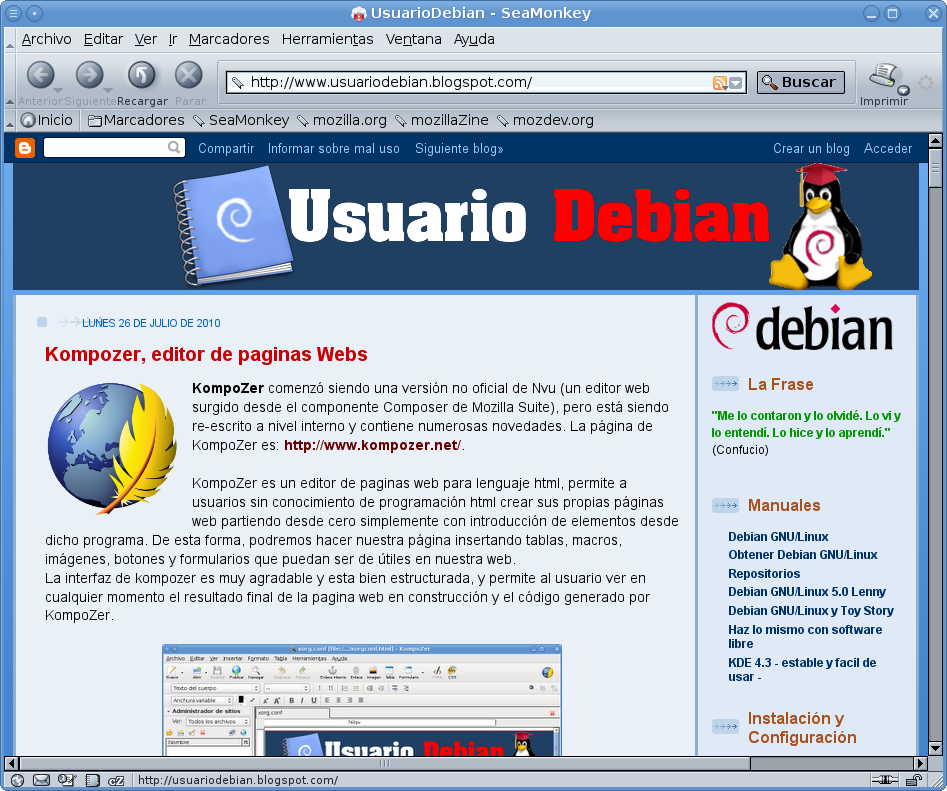Open the mozillaZine bookmark
The image size is (947, 791).
point(441,120)
